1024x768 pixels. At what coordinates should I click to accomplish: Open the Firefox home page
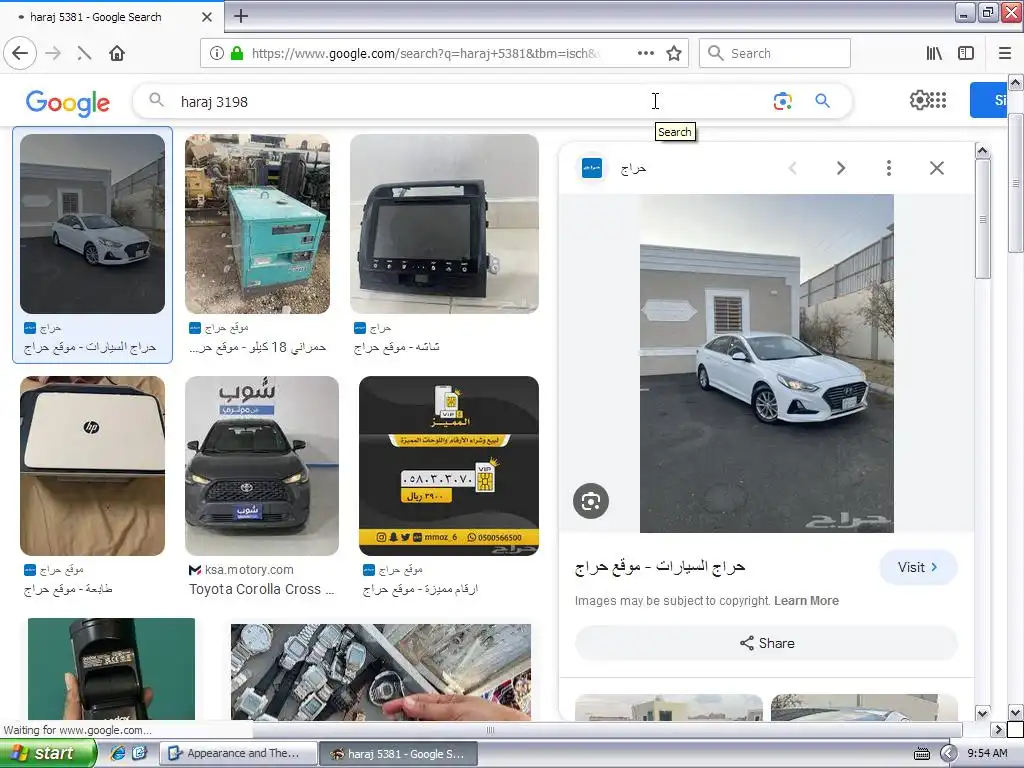coord(117,54)
